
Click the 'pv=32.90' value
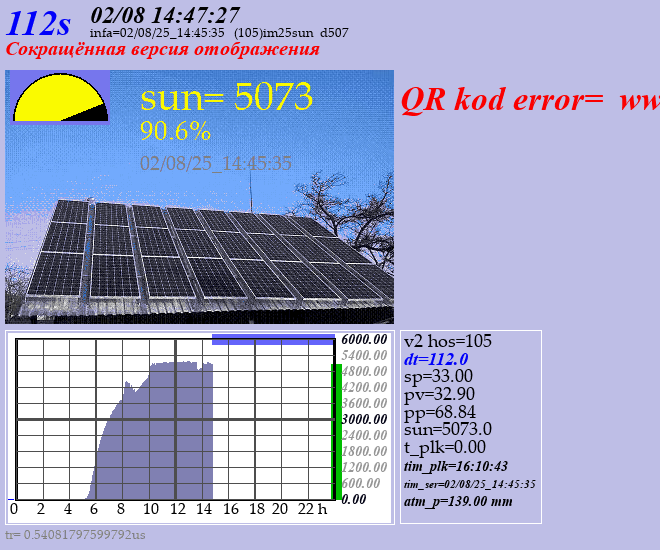(439, 394)
